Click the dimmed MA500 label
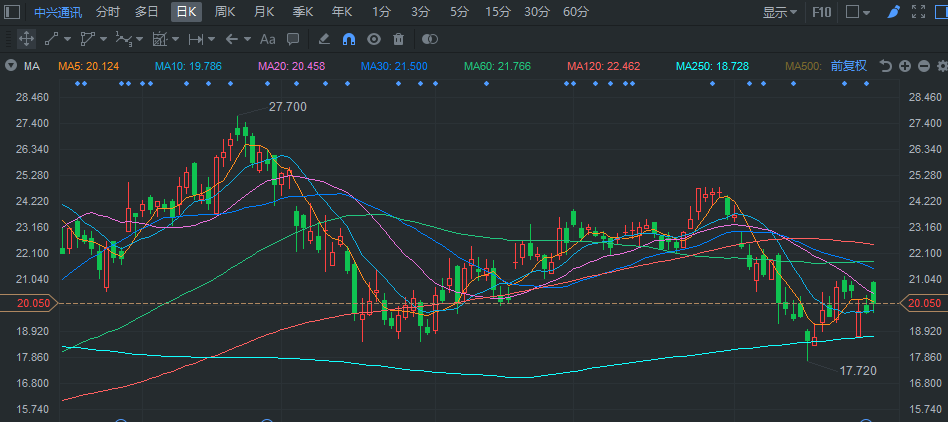This screenshot has height=422, width=948. point(804,66)
